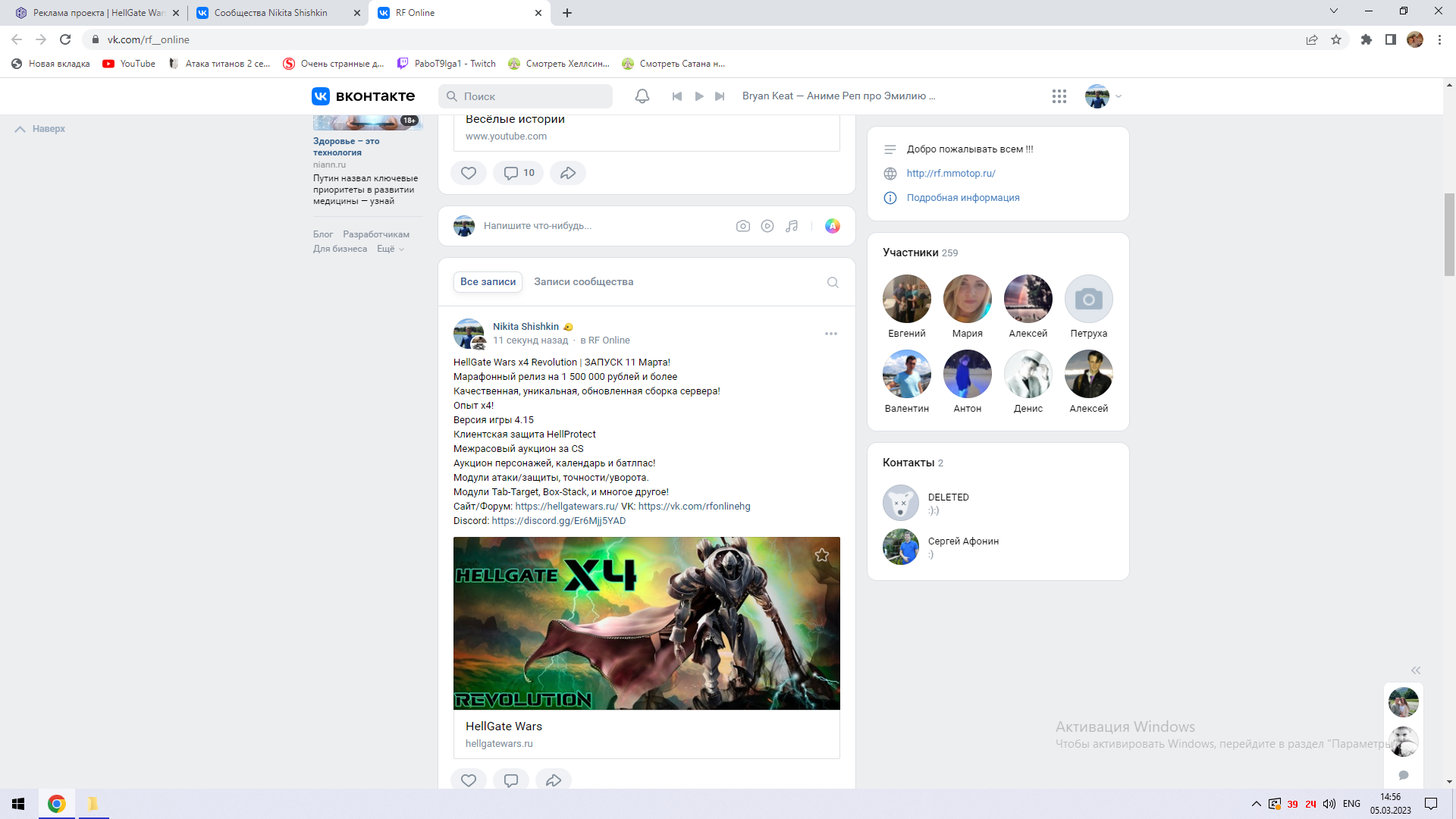1456x819 pixels.
Task: Comment on the HellGate Wars post
Action: [x=511, y=780]
